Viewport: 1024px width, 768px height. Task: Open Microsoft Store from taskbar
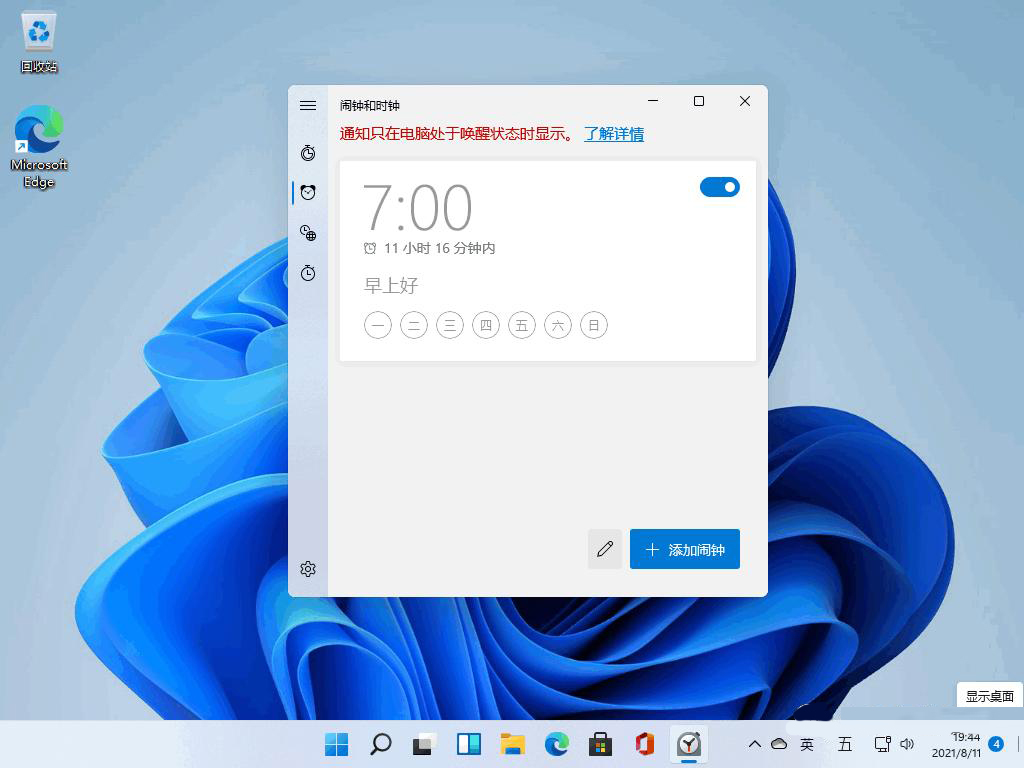click(600, 744)
